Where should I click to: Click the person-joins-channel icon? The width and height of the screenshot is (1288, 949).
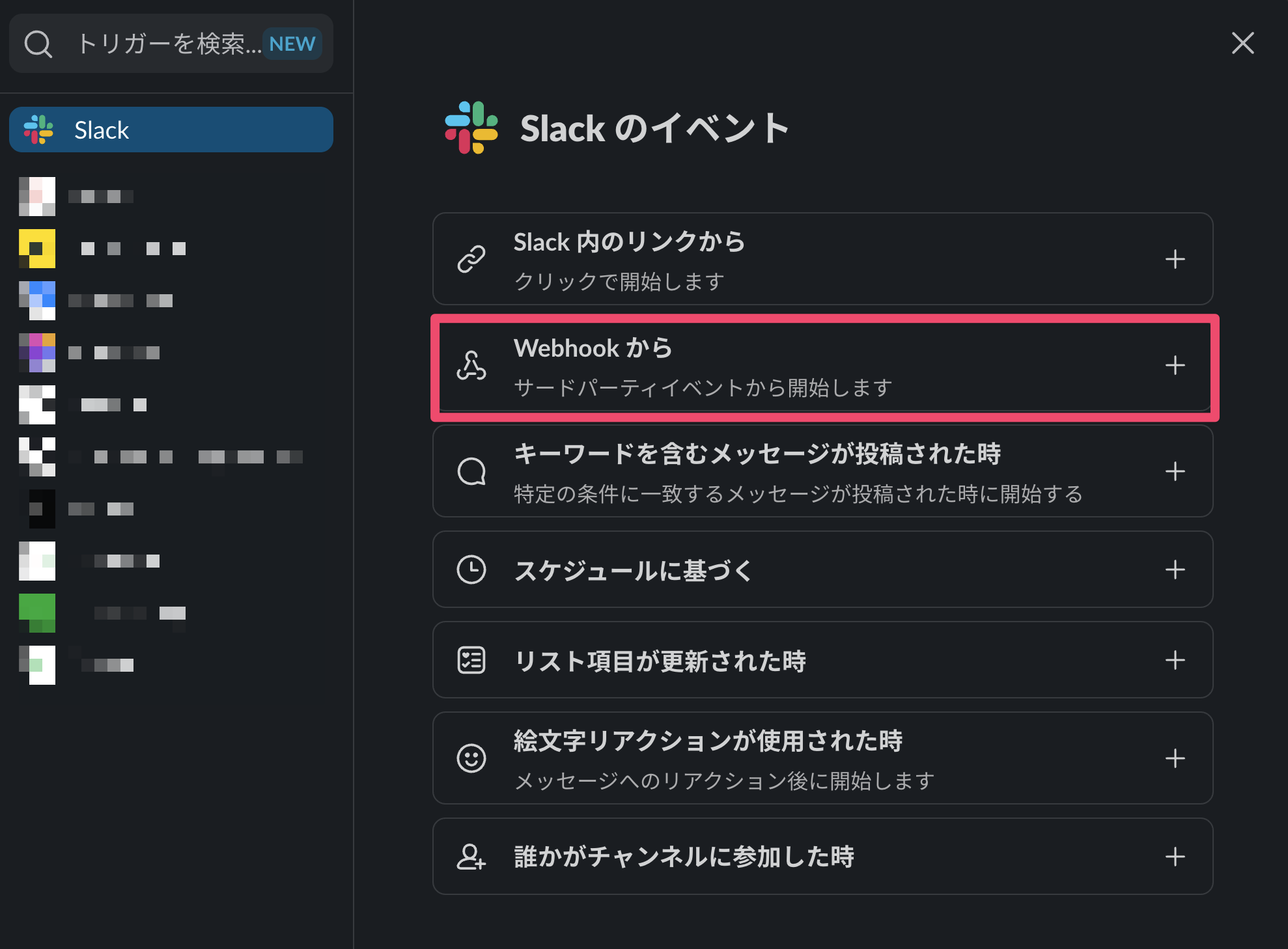[471, 857]
